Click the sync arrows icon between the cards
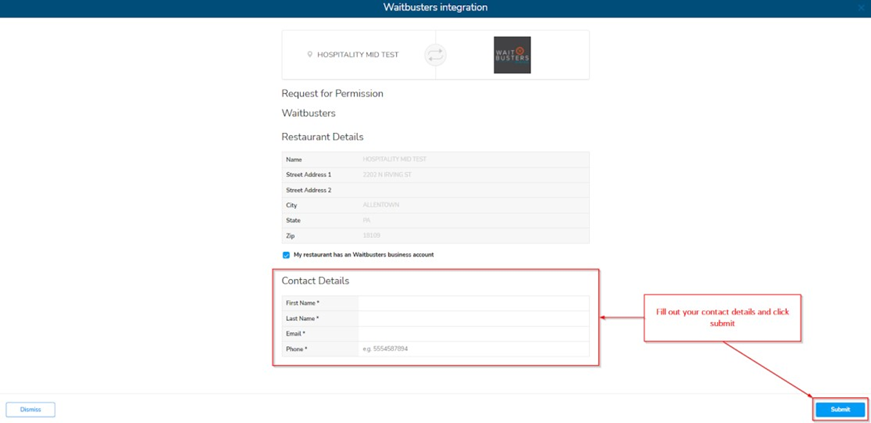 click(x=436, y=55)
